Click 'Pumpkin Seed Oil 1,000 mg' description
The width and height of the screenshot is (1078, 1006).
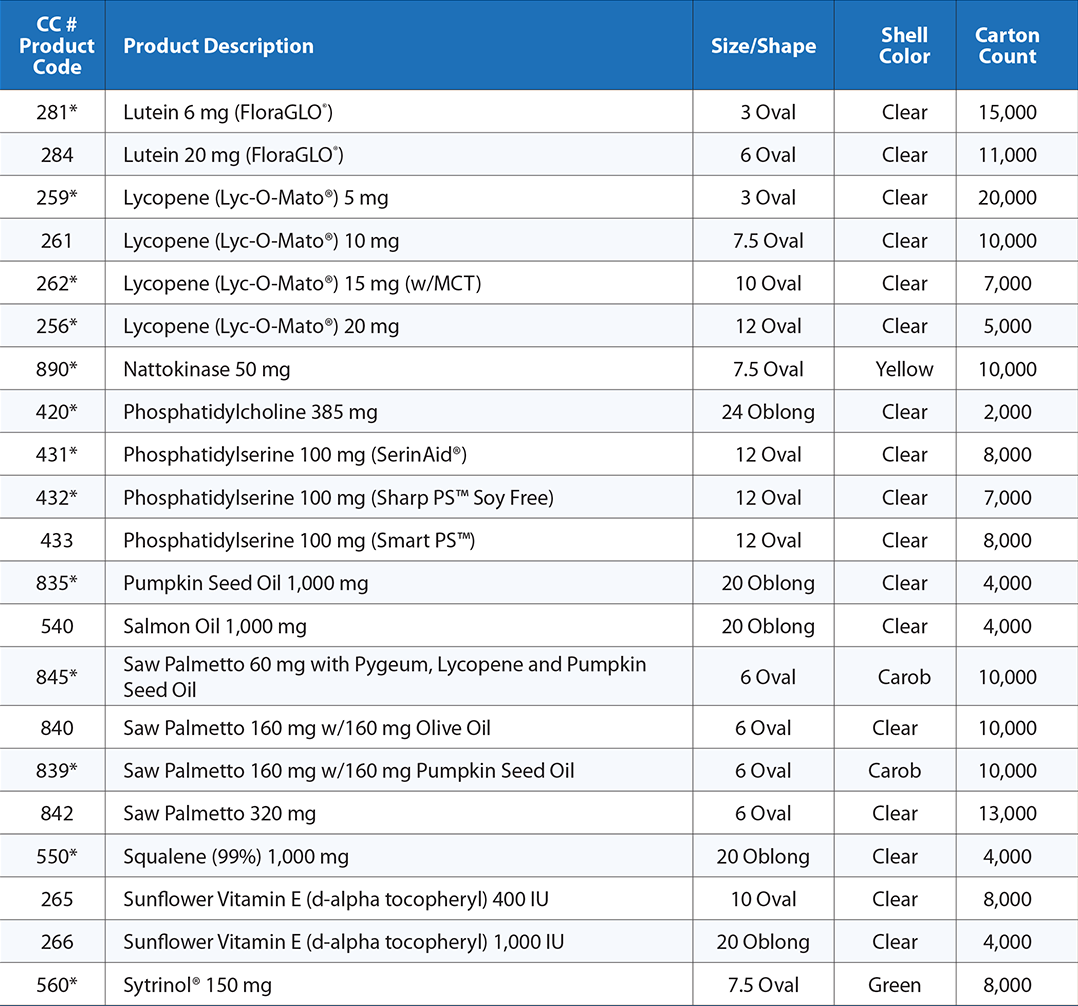[245, 583]
